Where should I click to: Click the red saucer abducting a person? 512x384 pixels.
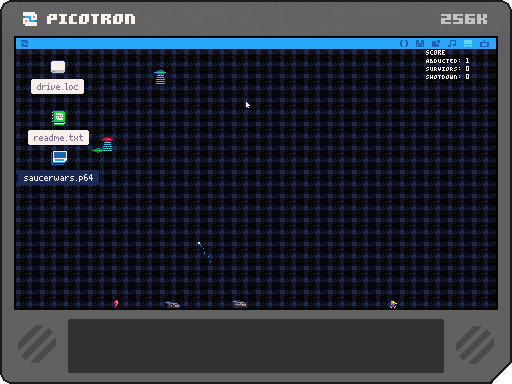point(107,143)
